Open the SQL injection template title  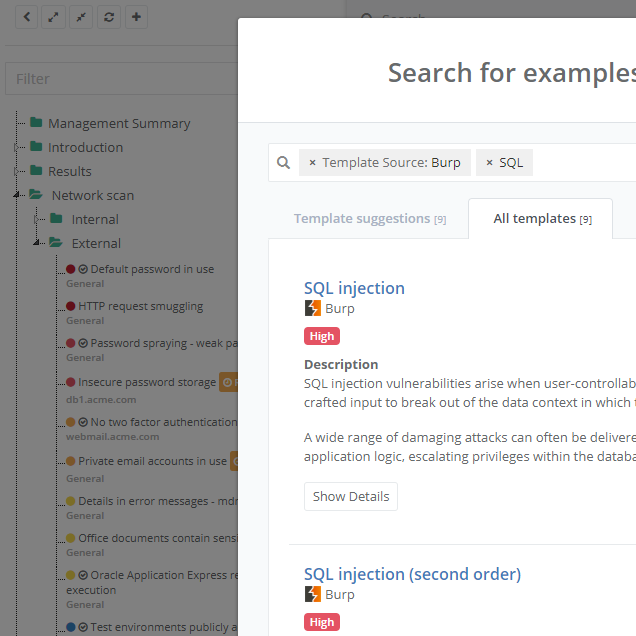[x=354, y=288]
